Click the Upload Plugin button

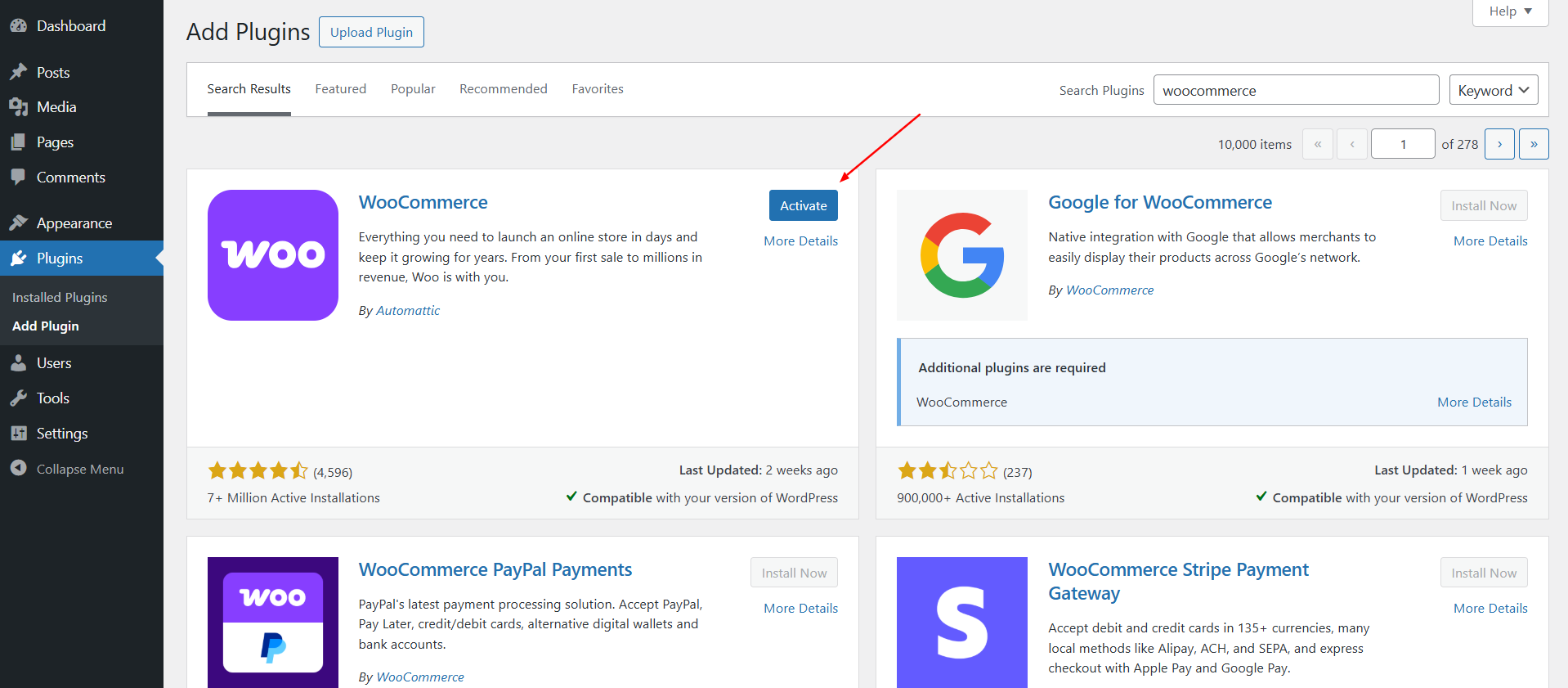point(371,32)
